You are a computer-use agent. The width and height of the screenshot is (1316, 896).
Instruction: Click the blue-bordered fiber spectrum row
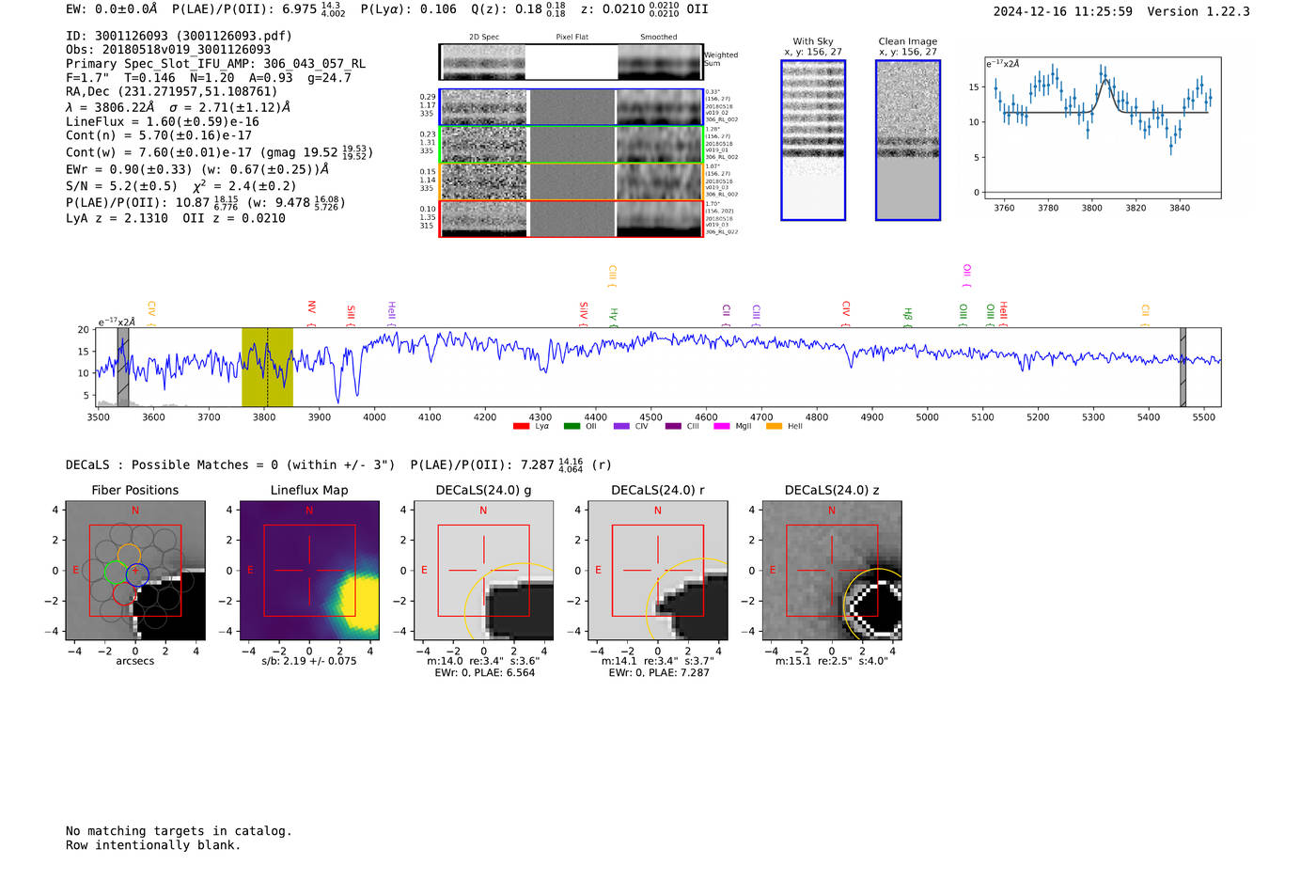[x=572, y=107]
